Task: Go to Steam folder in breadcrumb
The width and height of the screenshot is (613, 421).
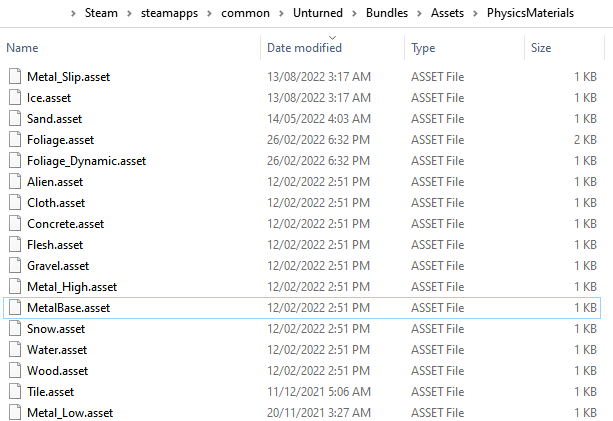Action: click(x=101, y=13)
